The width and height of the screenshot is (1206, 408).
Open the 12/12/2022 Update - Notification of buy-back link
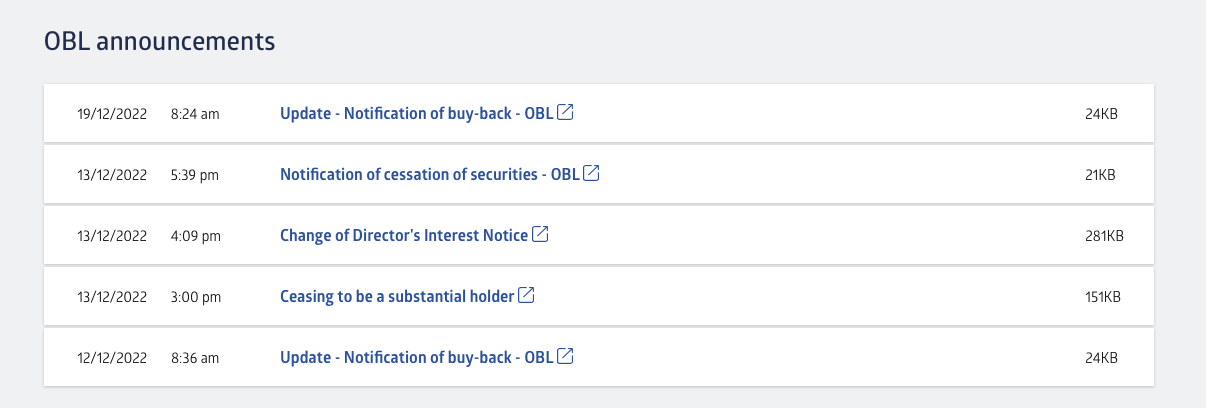coord(416,357)
